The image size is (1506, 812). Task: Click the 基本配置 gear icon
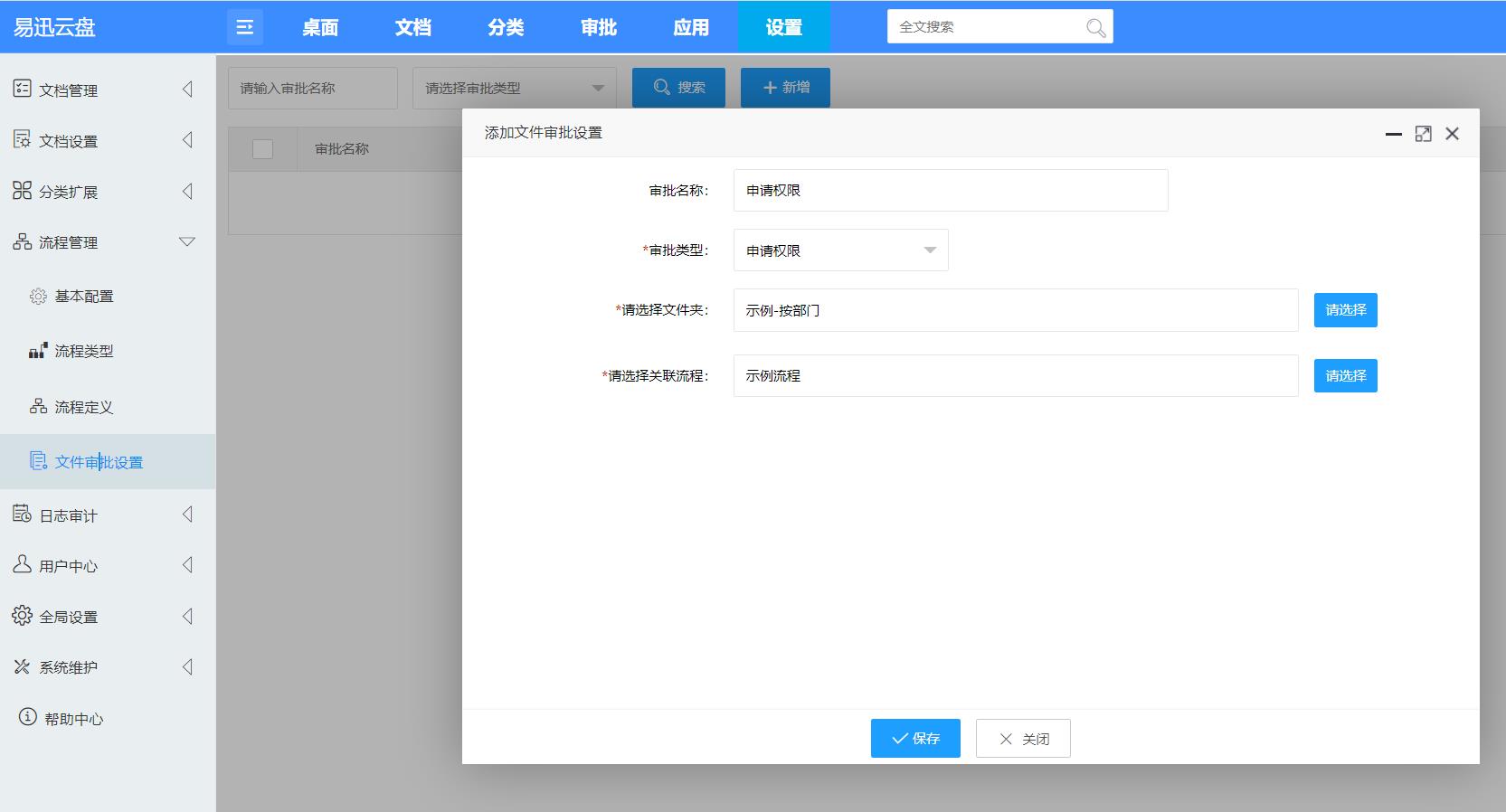click(x=38, y=297)
